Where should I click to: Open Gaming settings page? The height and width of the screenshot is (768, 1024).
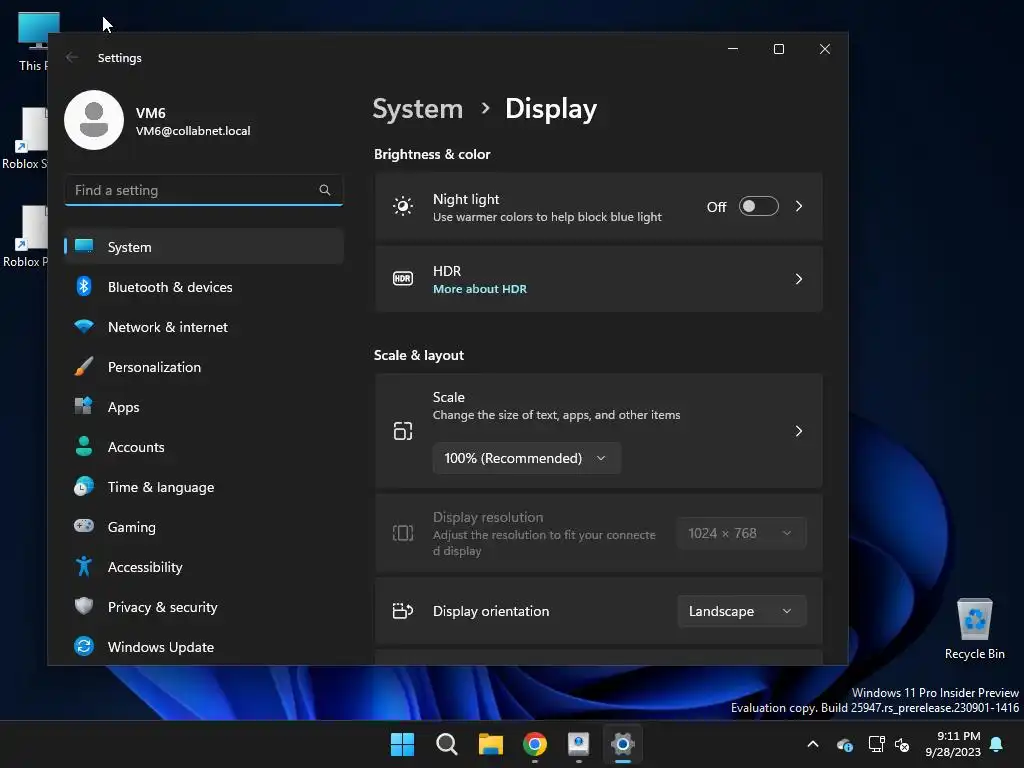[204, 526]
